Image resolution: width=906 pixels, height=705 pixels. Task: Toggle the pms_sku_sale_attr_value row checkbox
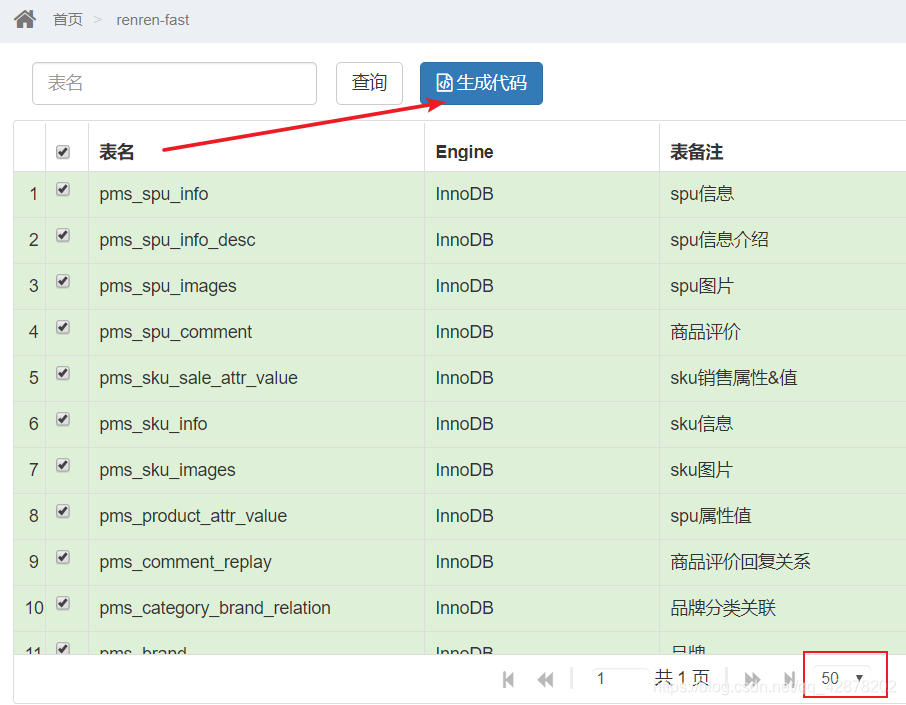(63, 373)
